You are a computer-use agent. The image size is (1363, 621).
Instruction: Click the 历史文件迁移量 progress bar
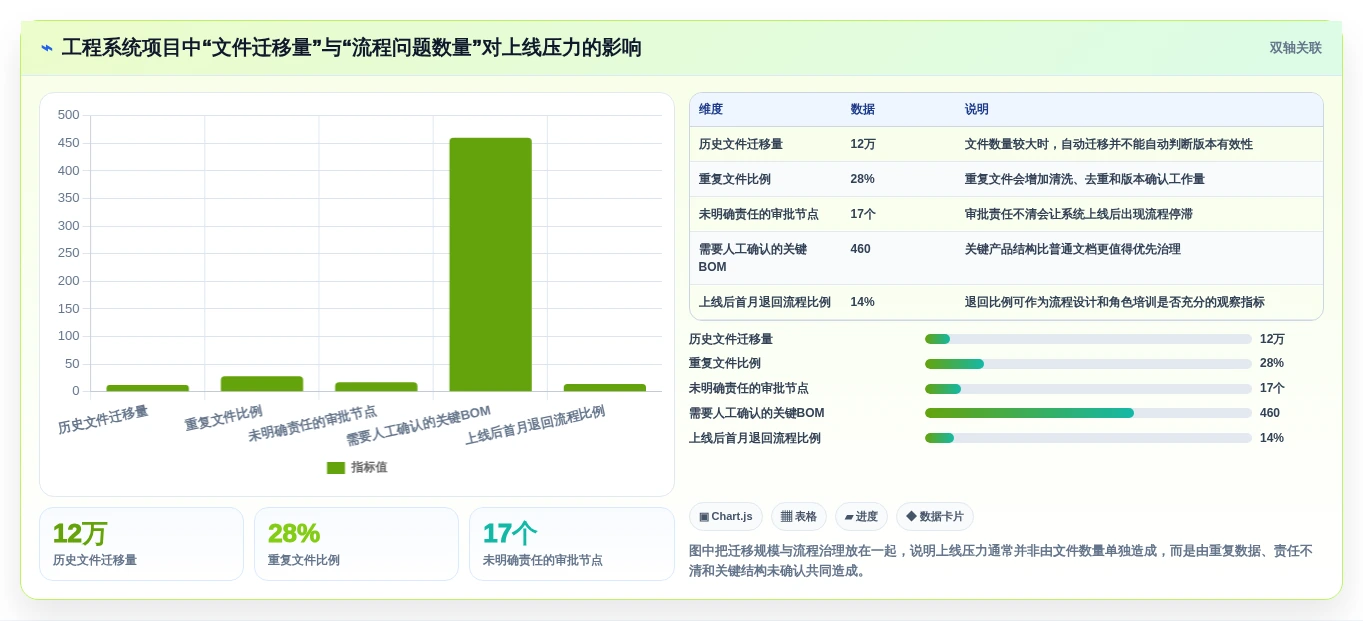click(x=1088, y=339)
